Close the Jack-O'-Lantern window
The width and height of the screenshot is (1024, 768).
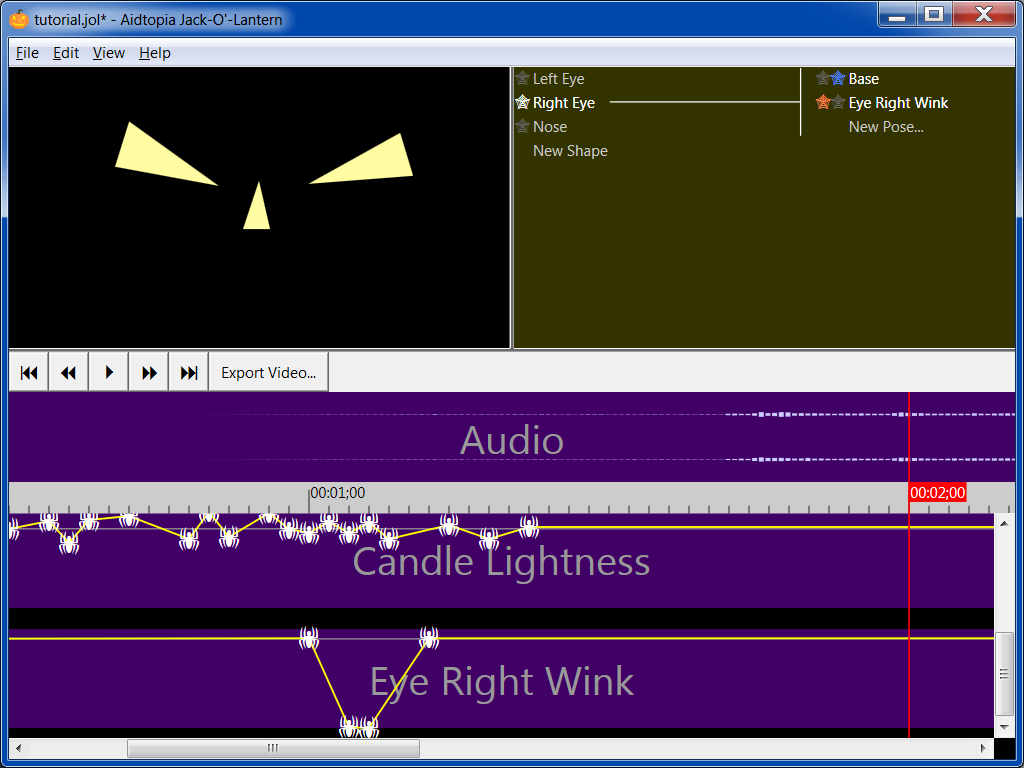tap(984, 14)
